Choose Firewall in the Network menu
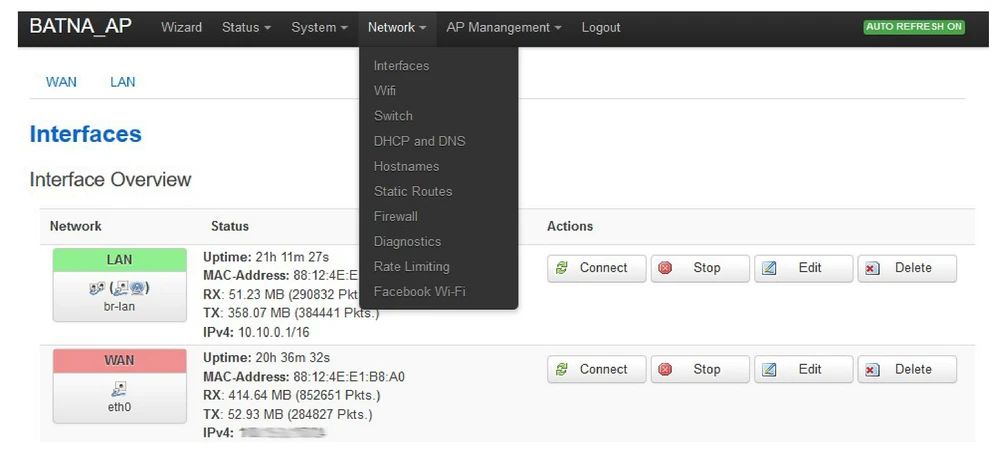This screenshot has width=1000, height=452. tap(396, 216)
